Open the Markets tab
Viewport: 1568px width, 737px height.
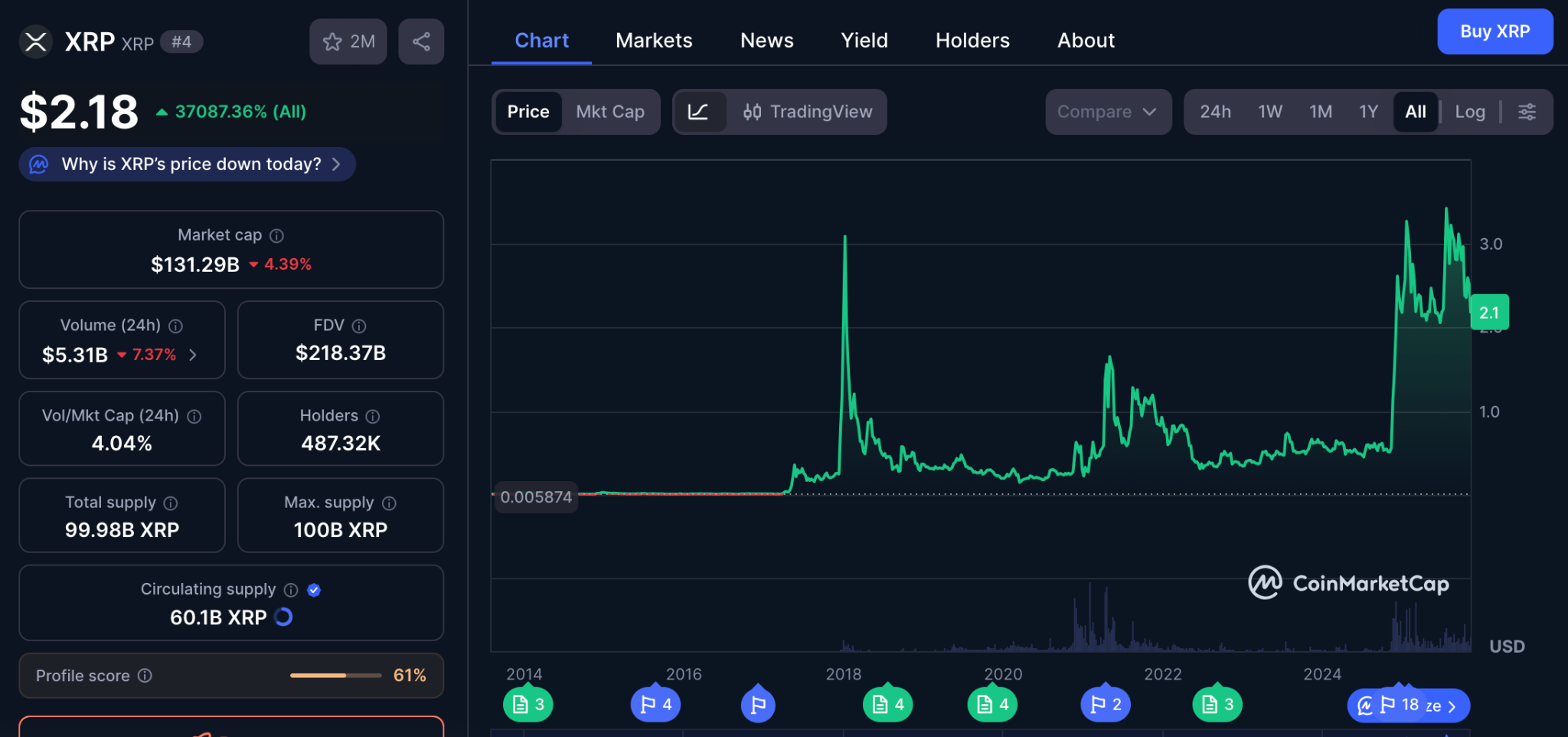pyautogui.click(x=654, y=41)
